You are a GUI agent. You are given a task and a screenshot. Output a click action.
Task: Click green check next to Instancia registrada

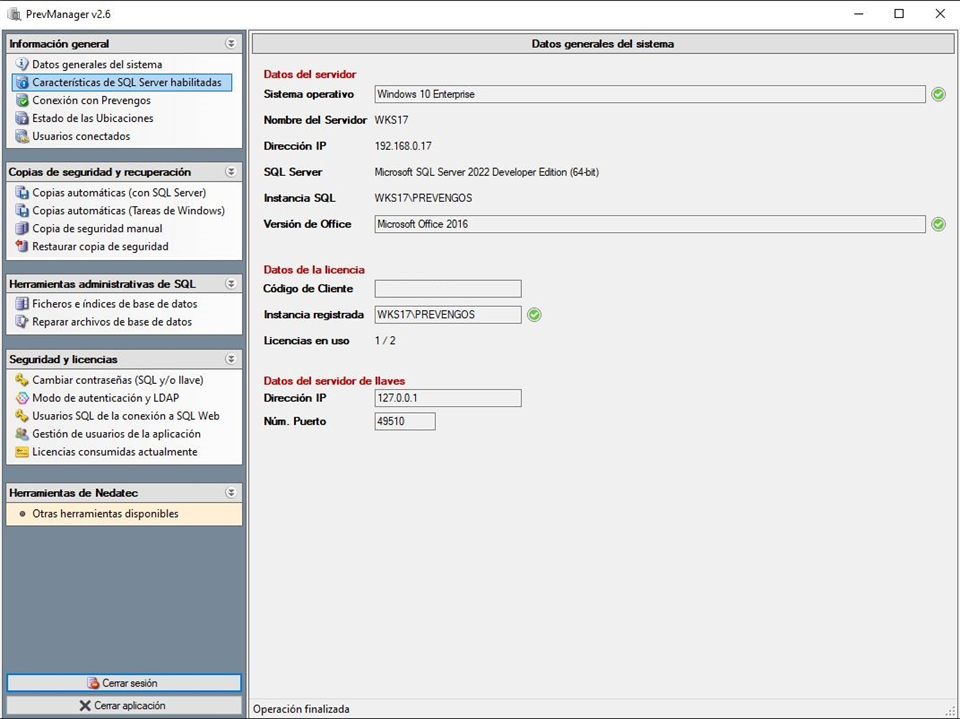coord(534,315)
